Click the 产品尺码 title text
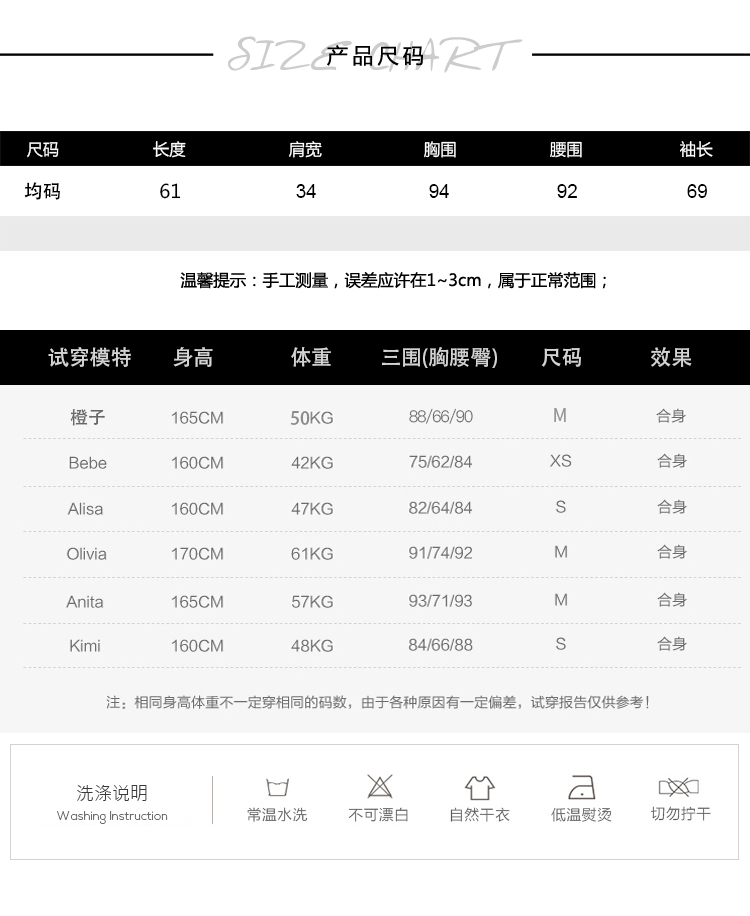 pyautogui.click(x=375, y=56)
